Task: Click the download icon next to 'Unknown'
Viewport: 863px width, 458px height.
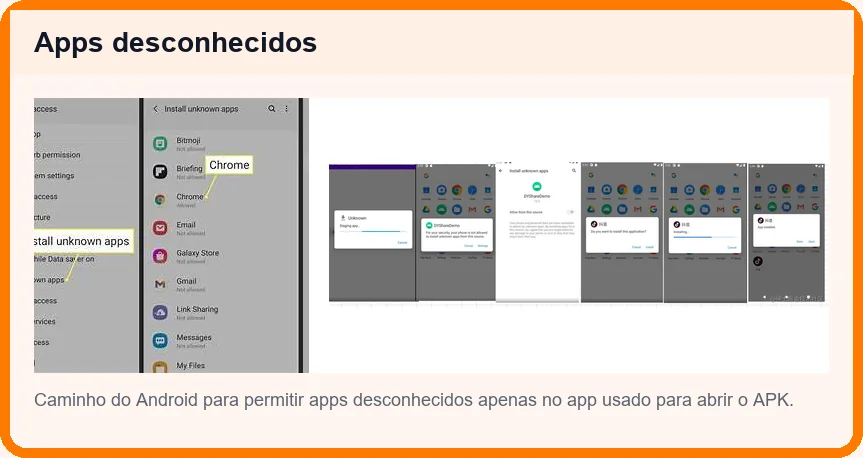Action: pos(343,218)
